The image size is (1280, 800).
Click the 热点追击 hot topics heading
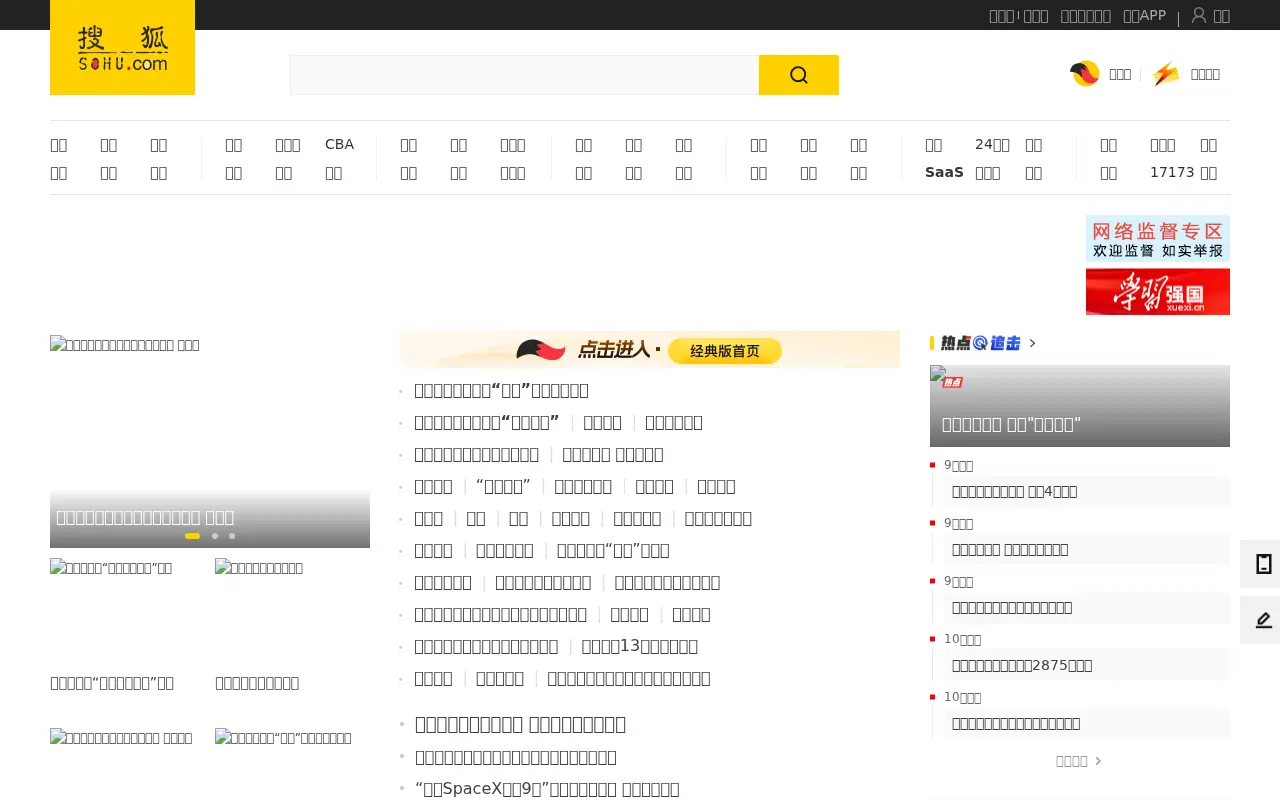[980, 343]
